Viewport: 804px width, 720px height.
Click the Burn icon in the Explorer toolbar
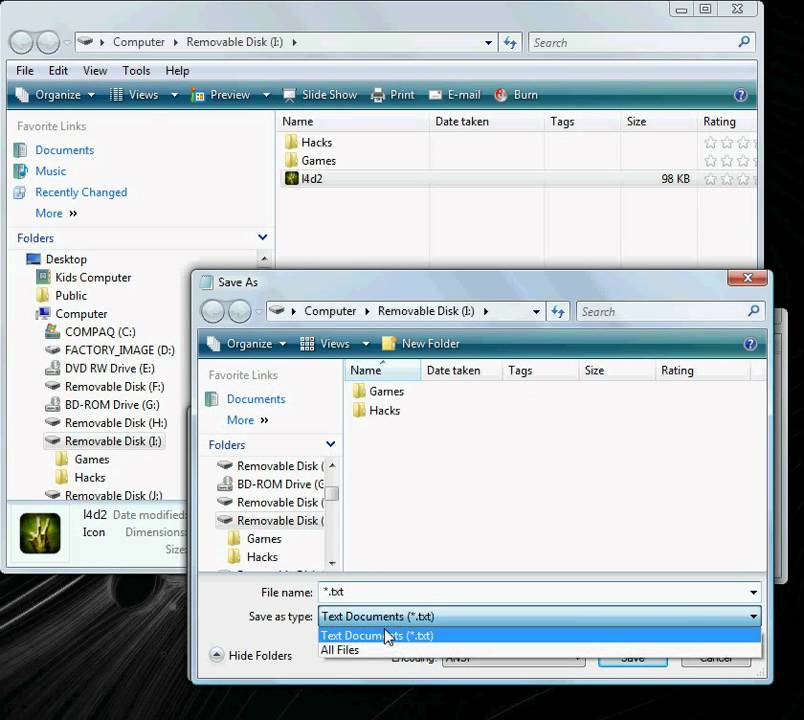coord(516,95)
